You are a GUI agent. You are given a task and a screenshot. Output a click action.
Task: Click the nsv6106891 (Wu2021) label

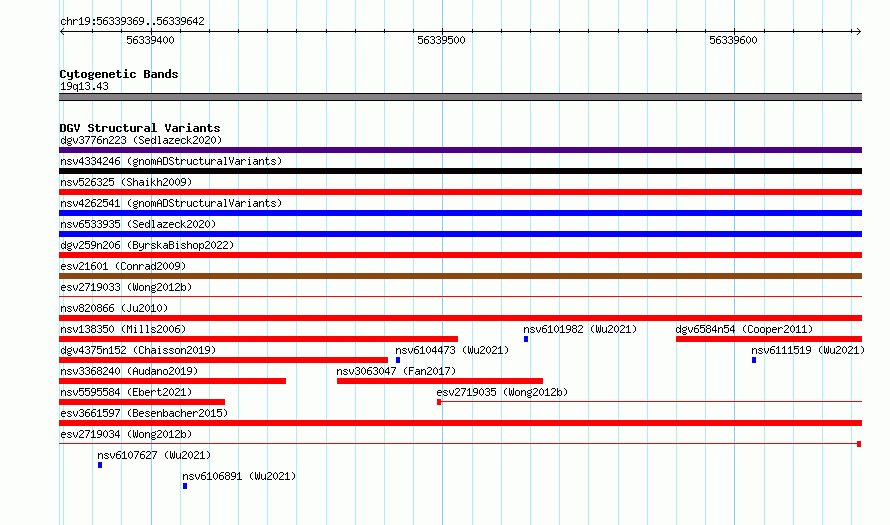click(239, 476)
